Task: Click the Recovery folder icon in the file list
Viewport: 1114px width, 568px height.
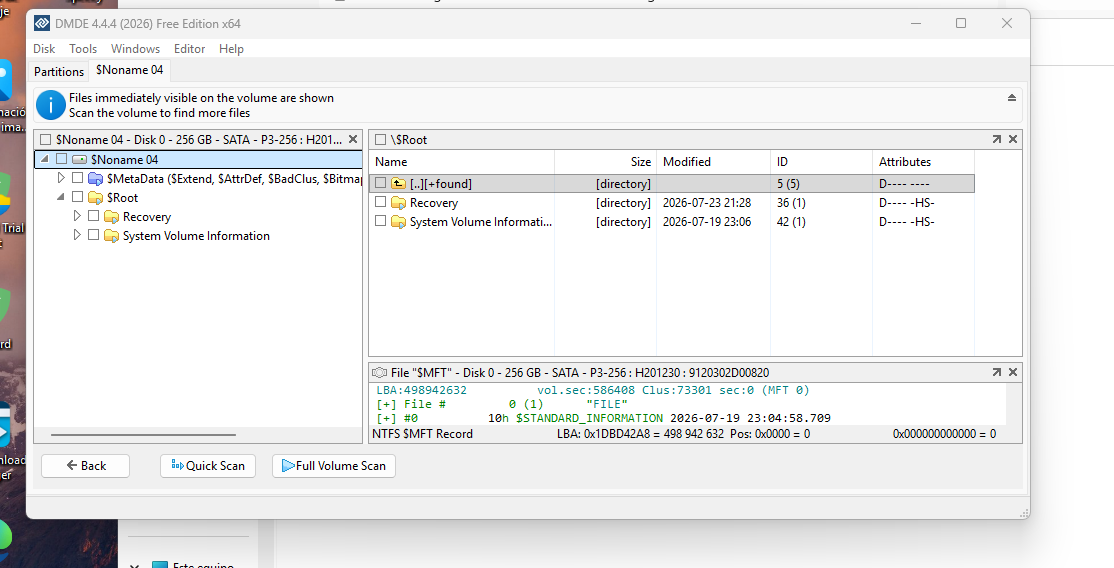Action: (399, 203)
